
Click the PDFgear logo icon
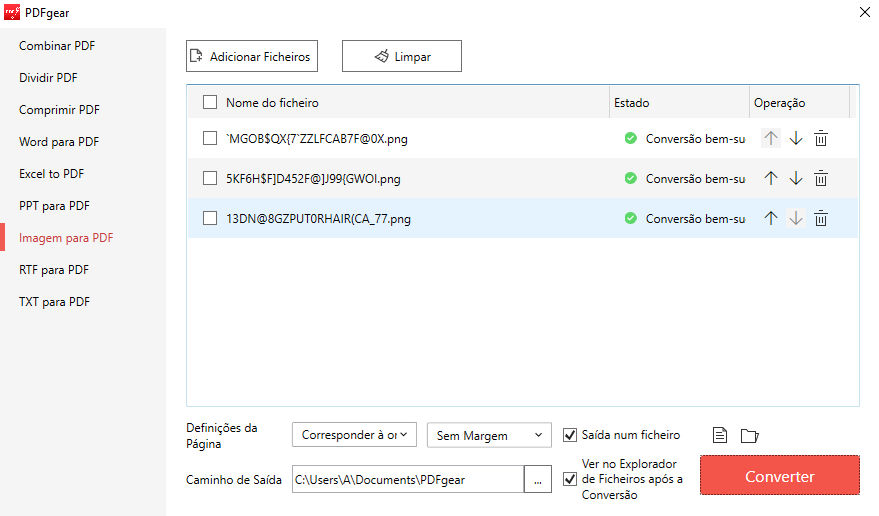[x=12, y=12]
